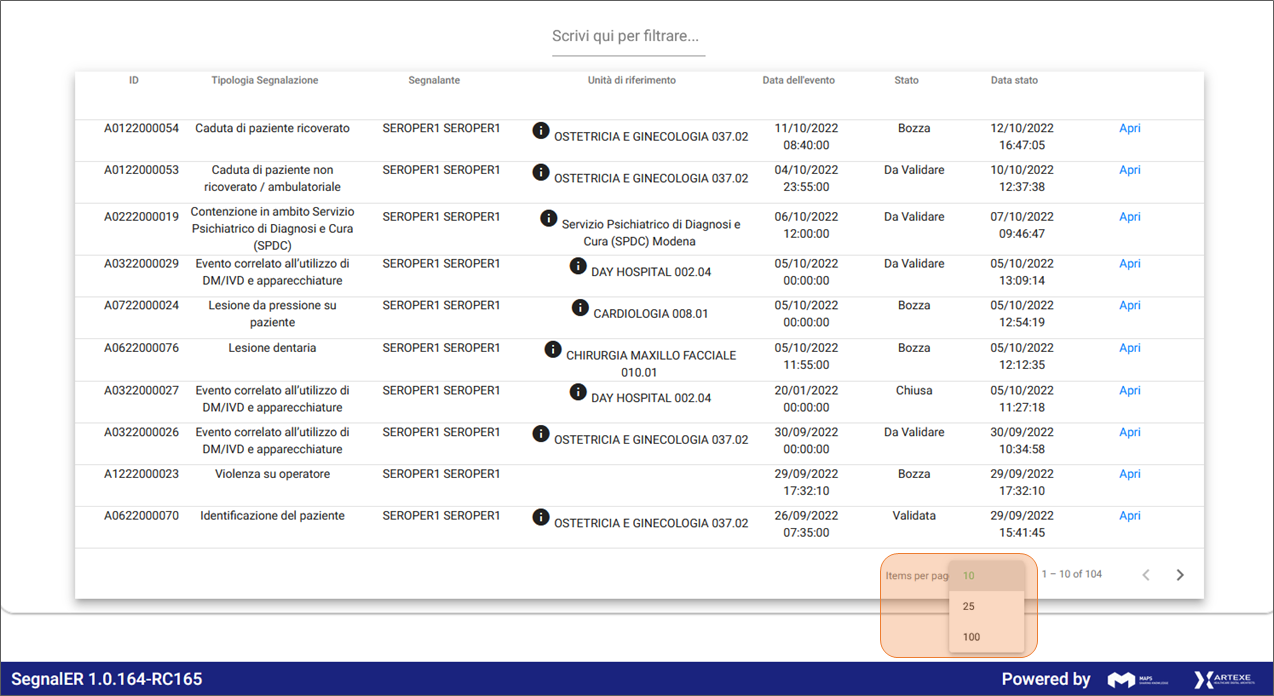Viewport: 1274px width, 696px height.
Task: Sort table by Stato column header
Action: point(906,80)
